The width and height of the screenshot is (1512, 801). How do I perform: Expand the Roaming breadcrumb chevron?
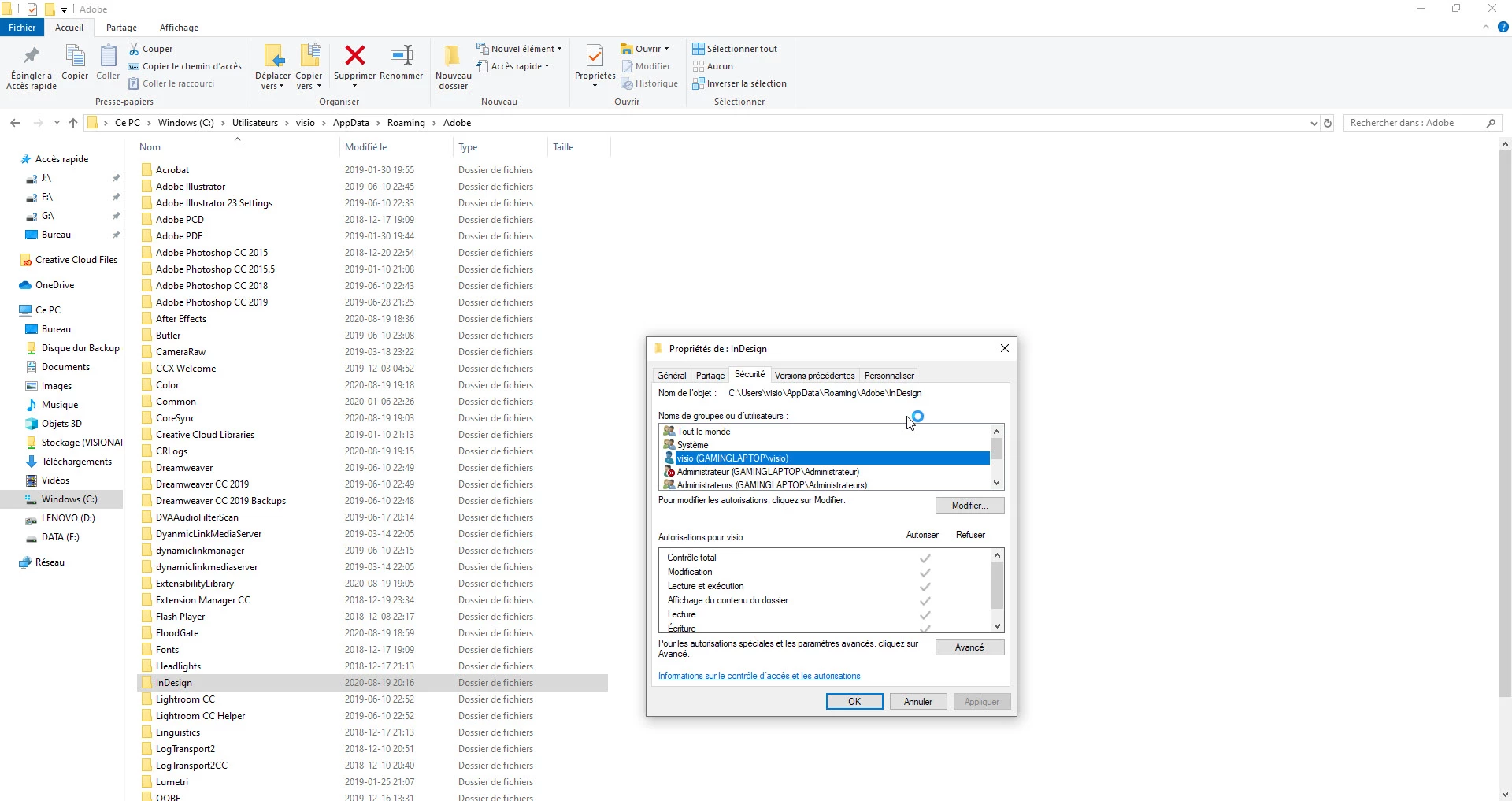pos(434,123)
